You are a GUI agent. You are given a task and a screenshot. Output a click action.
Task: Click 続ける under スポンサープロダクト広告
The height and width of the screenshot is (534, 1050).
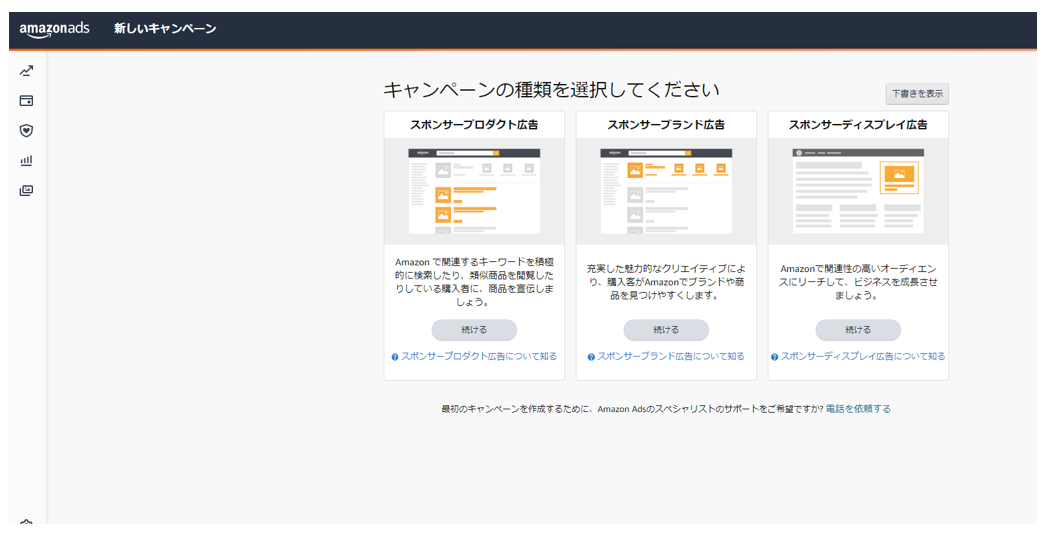[474, 330]
